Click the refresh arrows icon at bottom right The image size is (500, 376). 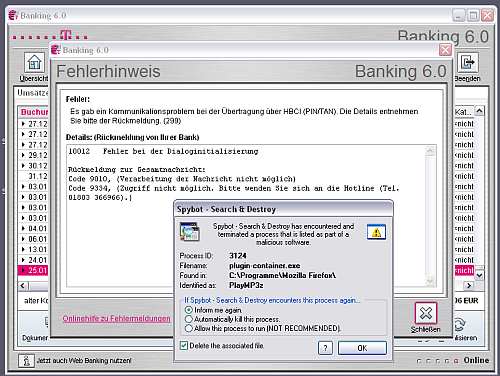point(459,324)
